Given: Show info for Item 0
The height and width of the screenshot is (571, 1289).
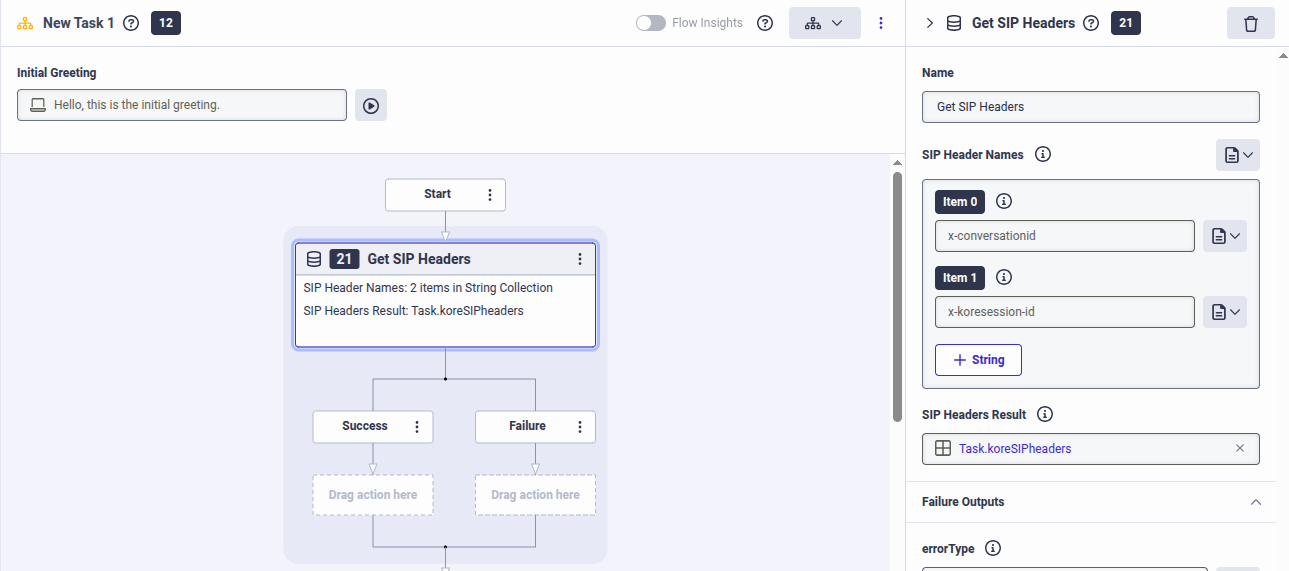Looking at the screenshot, I should click(x=1004, y=202).
